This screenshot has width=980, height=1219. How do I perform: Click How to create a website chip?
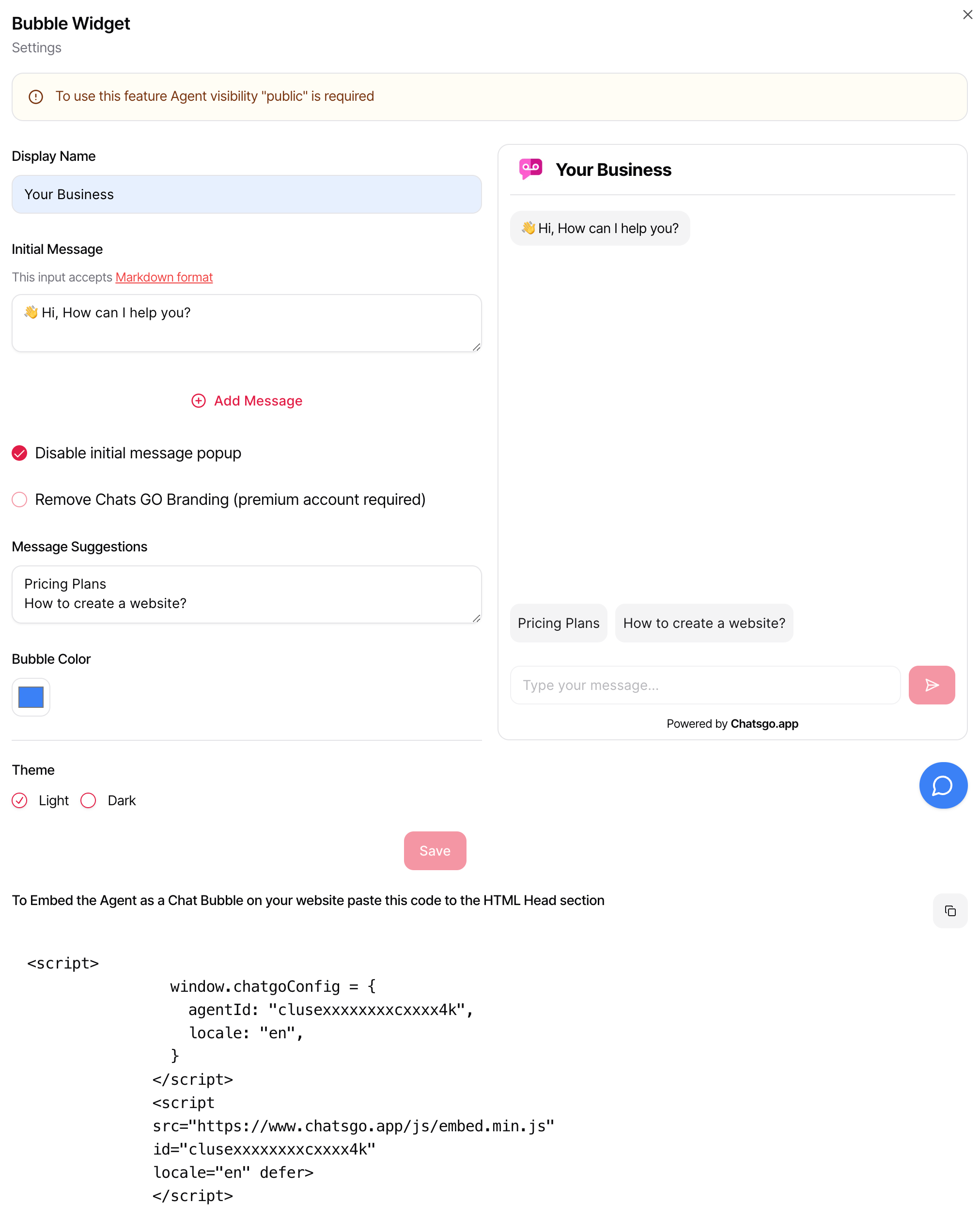tap(703, 623)
